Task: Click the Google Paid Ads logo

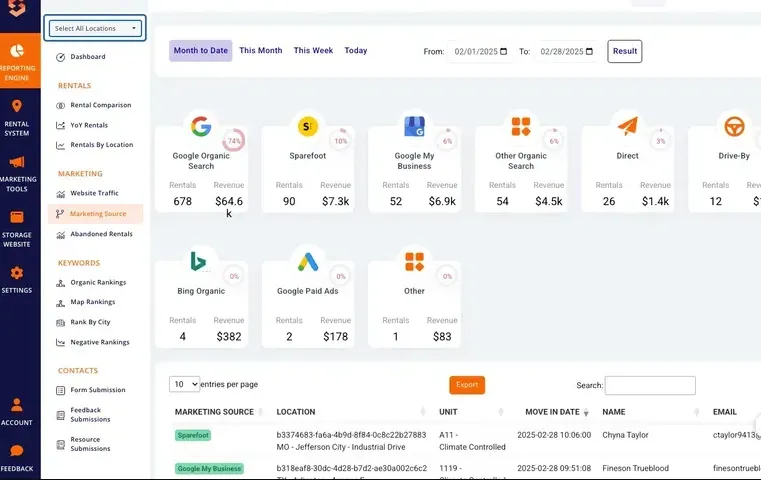Action: 308,262
